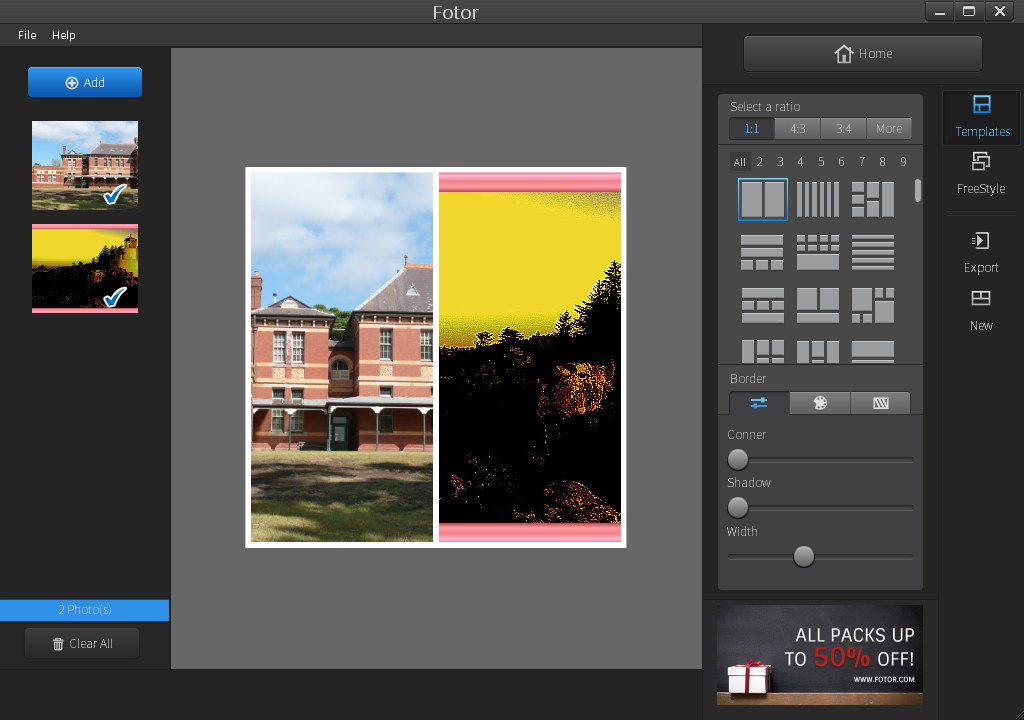
Task: Click the template list scrollbar
Action: pos(918,190)
